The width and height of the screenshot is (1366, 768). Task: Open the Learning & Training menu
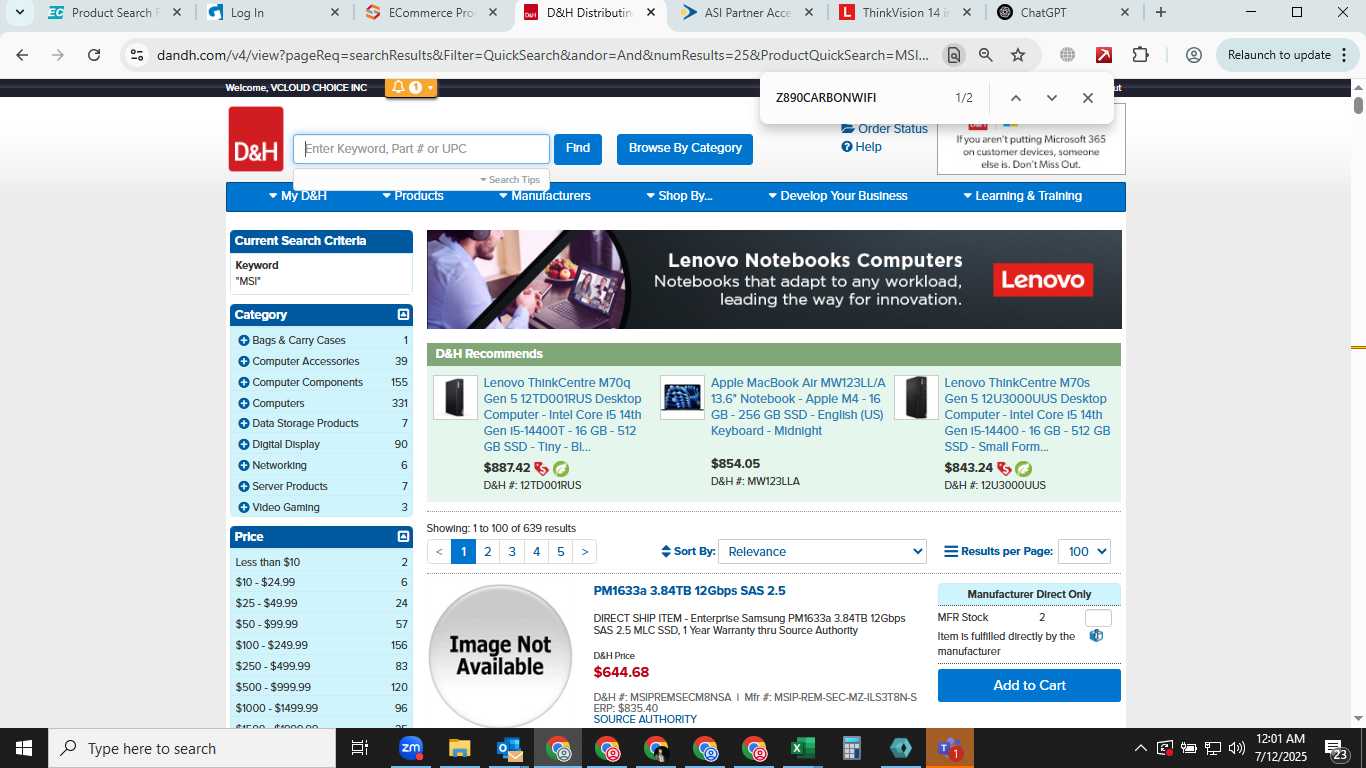[1022, 196]
